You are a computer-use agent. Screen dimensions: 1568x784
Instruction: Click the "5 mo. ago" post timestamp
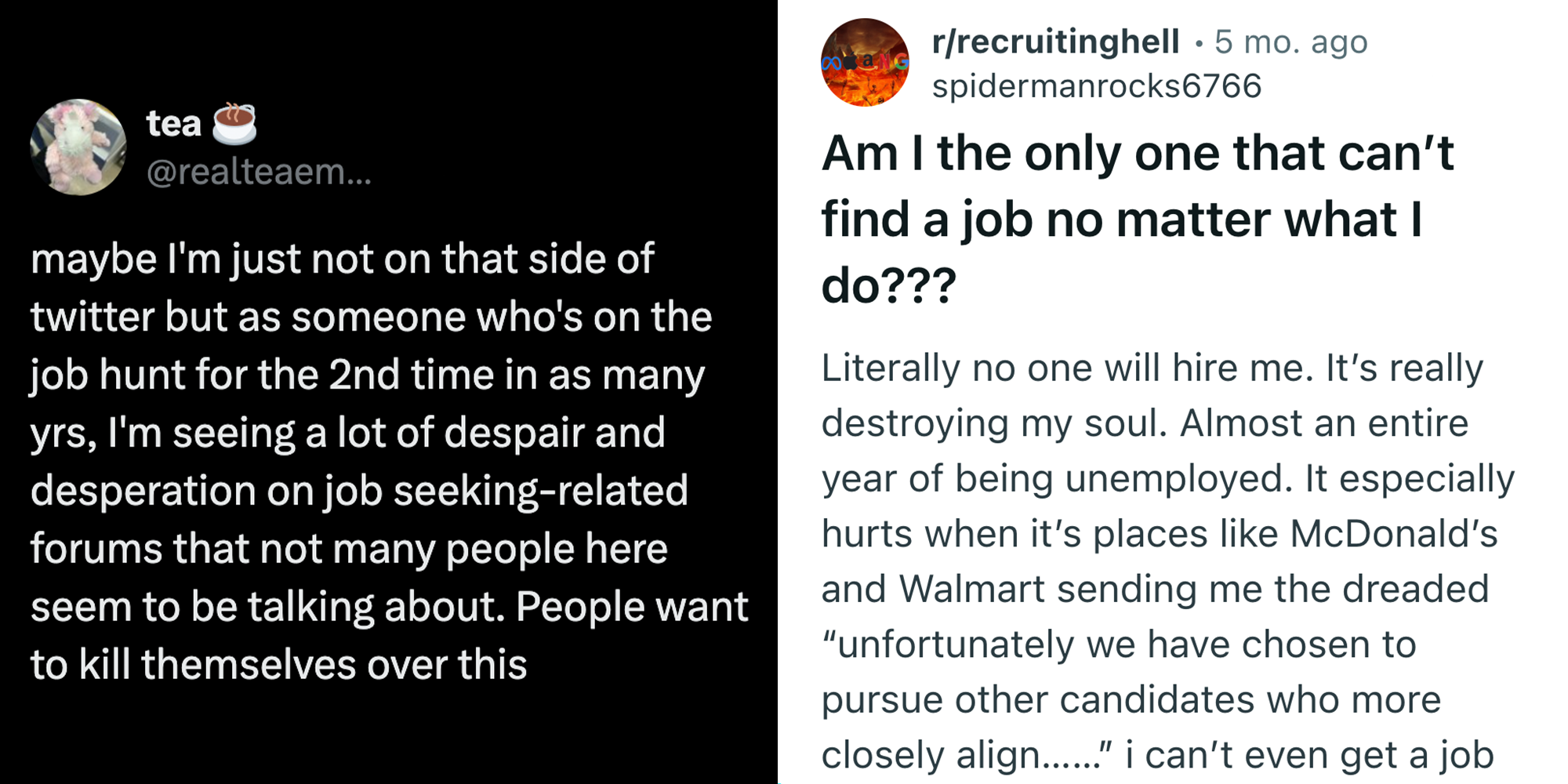point(1290,42)
